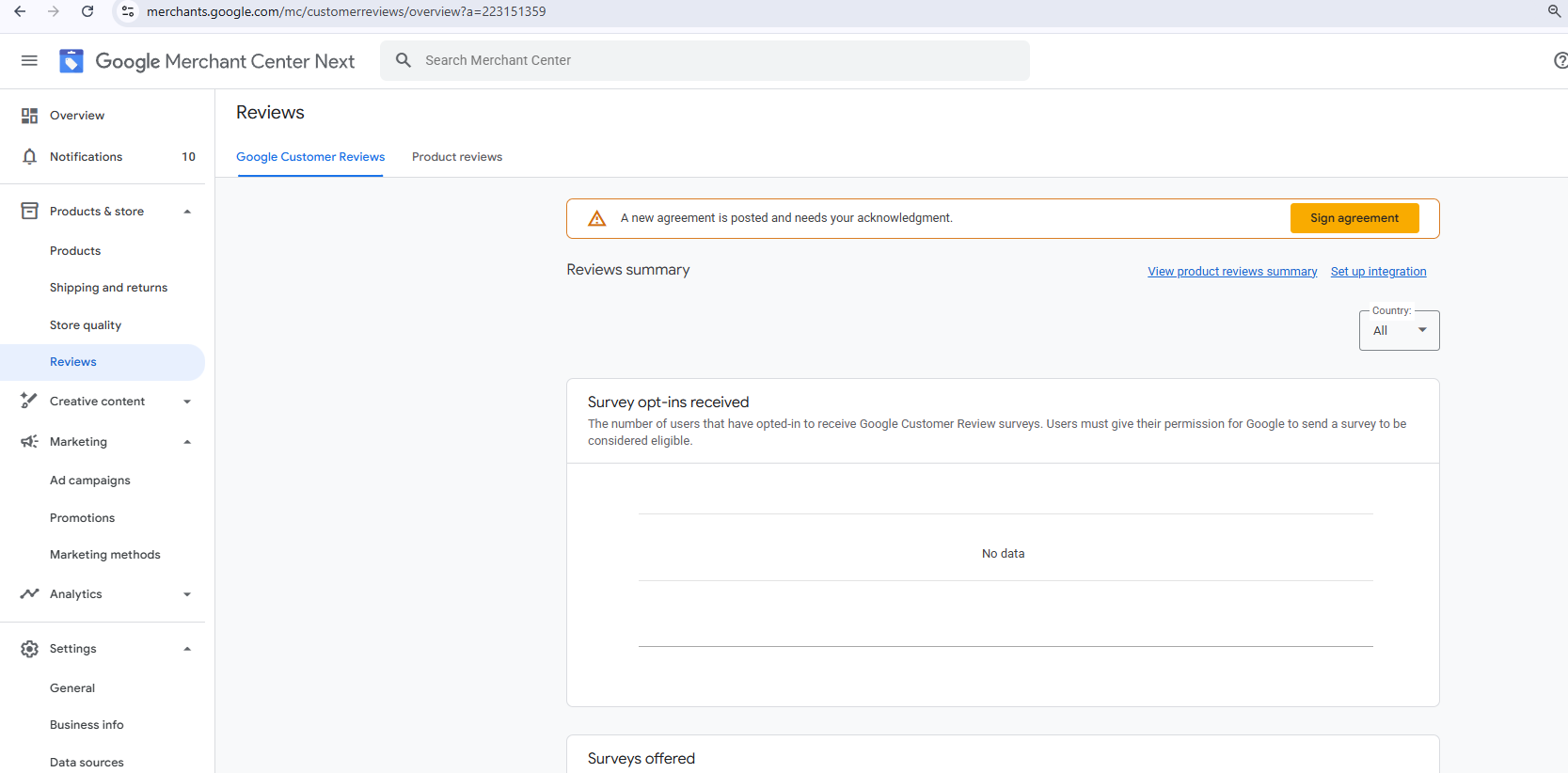This screenshot has height=773, width=1568.
Task: Click the browser back arrow
Action: (20, 11)
